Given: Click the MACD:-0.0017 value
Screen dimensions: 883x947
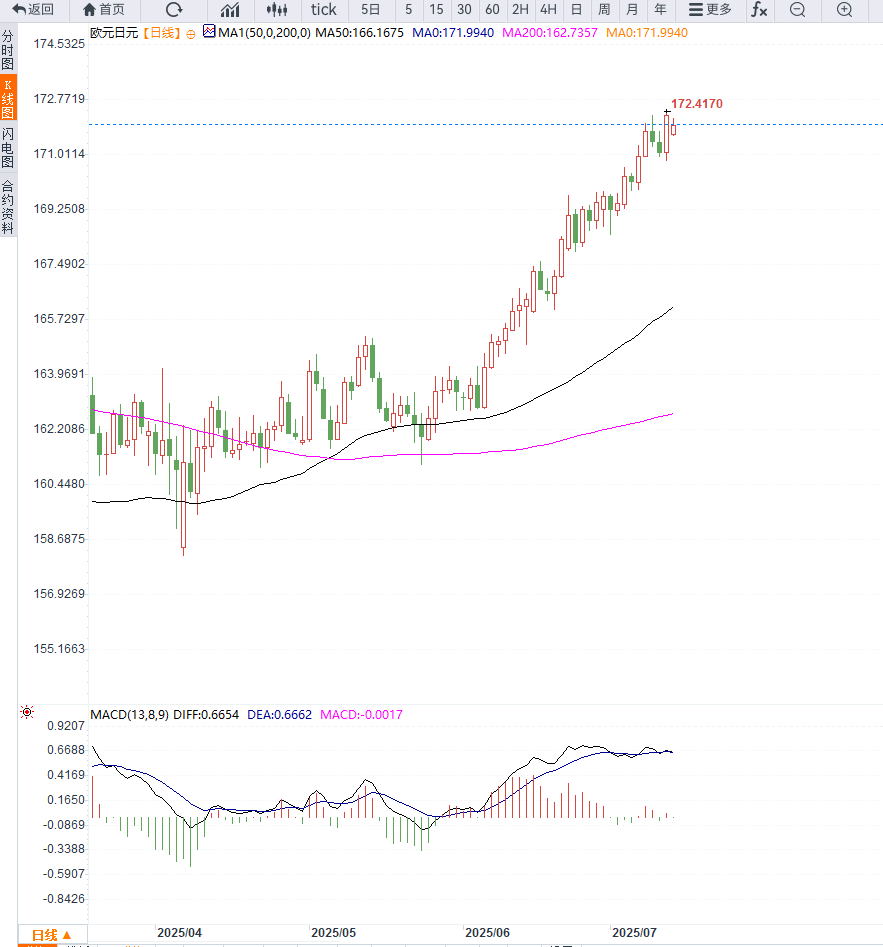Looking at the screenshot, I should 361,714.
